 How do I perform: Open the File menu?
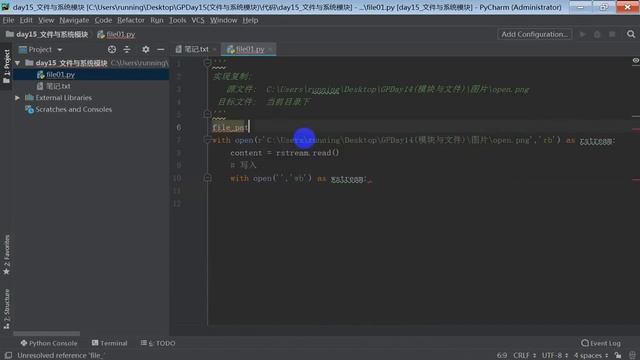(8, 20)
